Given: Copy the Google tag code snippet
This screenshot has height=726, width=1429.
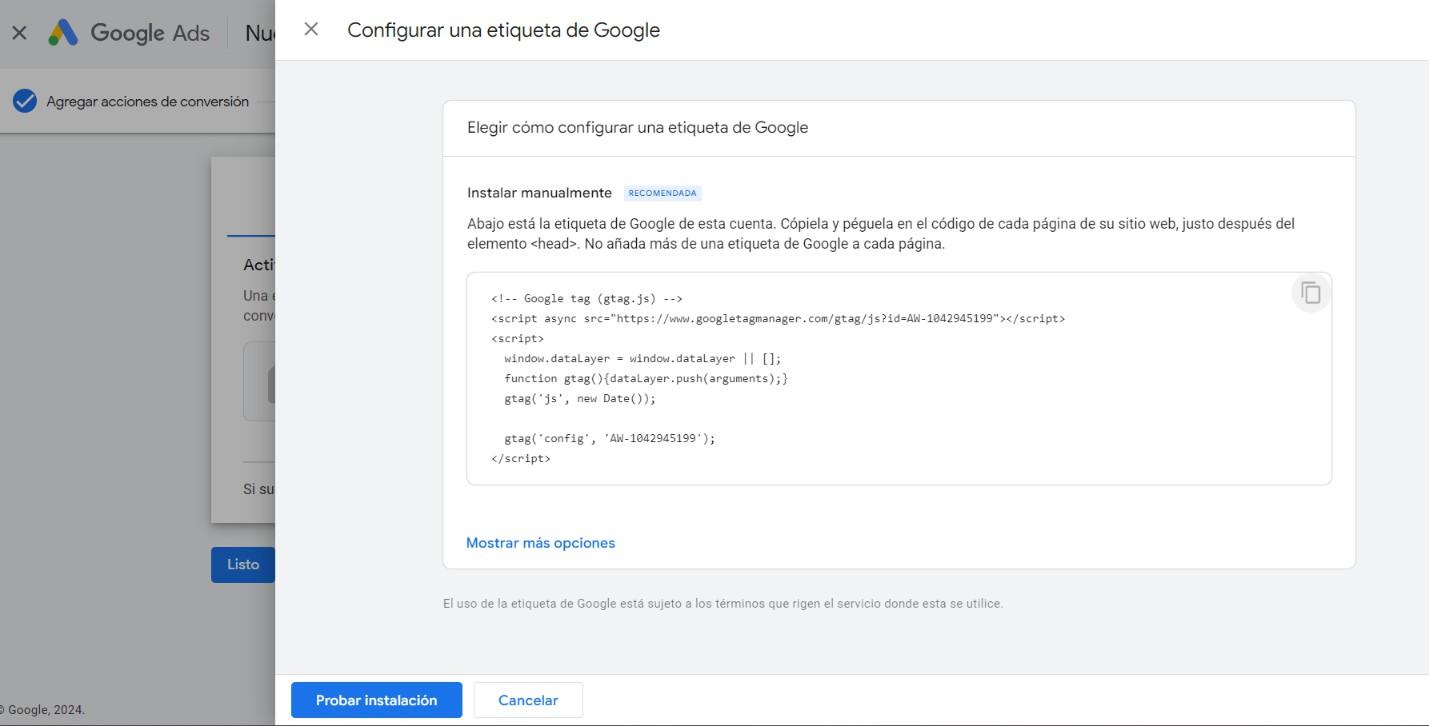Looking at the screenshot, I should [1311, 293].
